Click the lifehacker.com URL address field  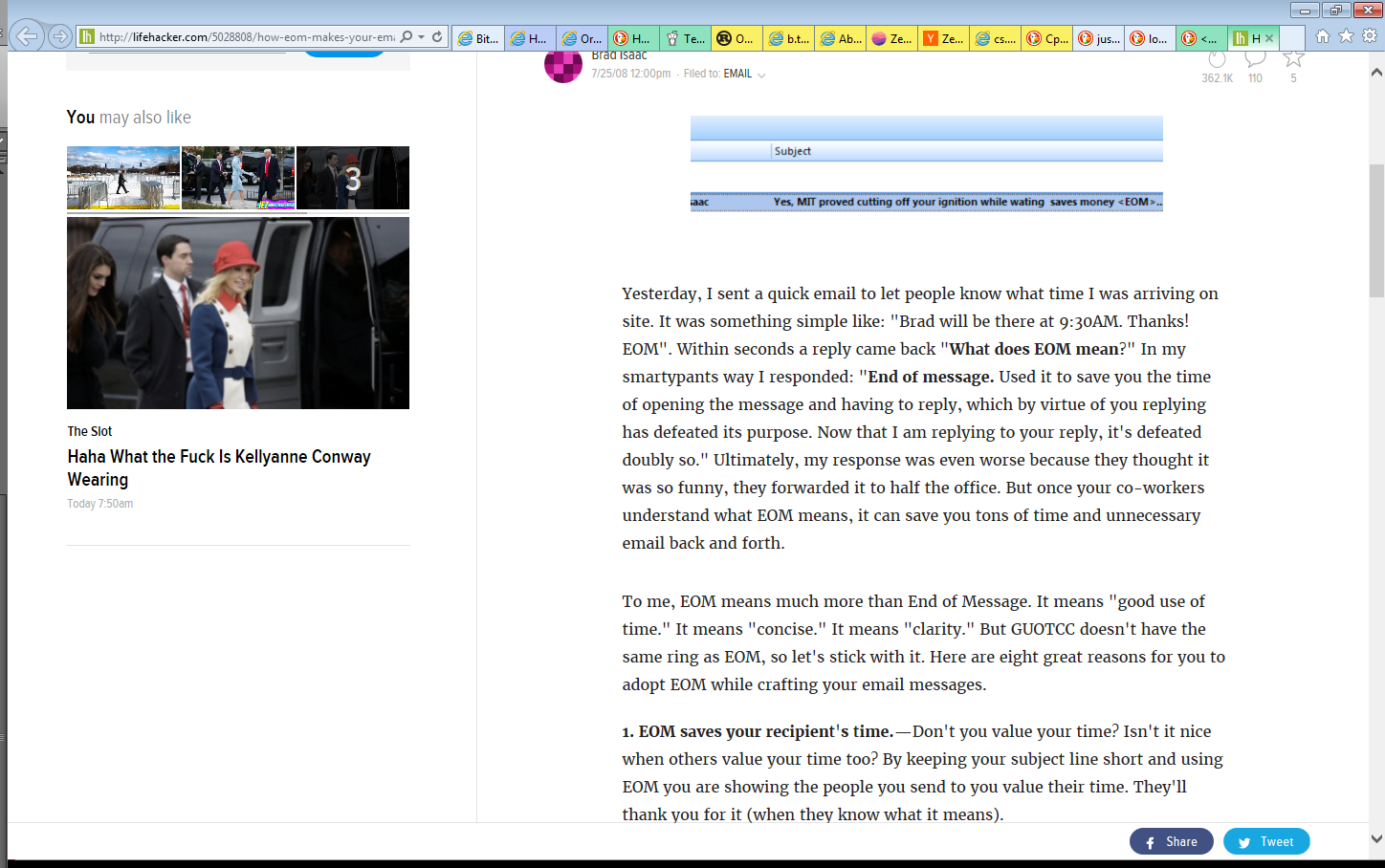(247, 37)
